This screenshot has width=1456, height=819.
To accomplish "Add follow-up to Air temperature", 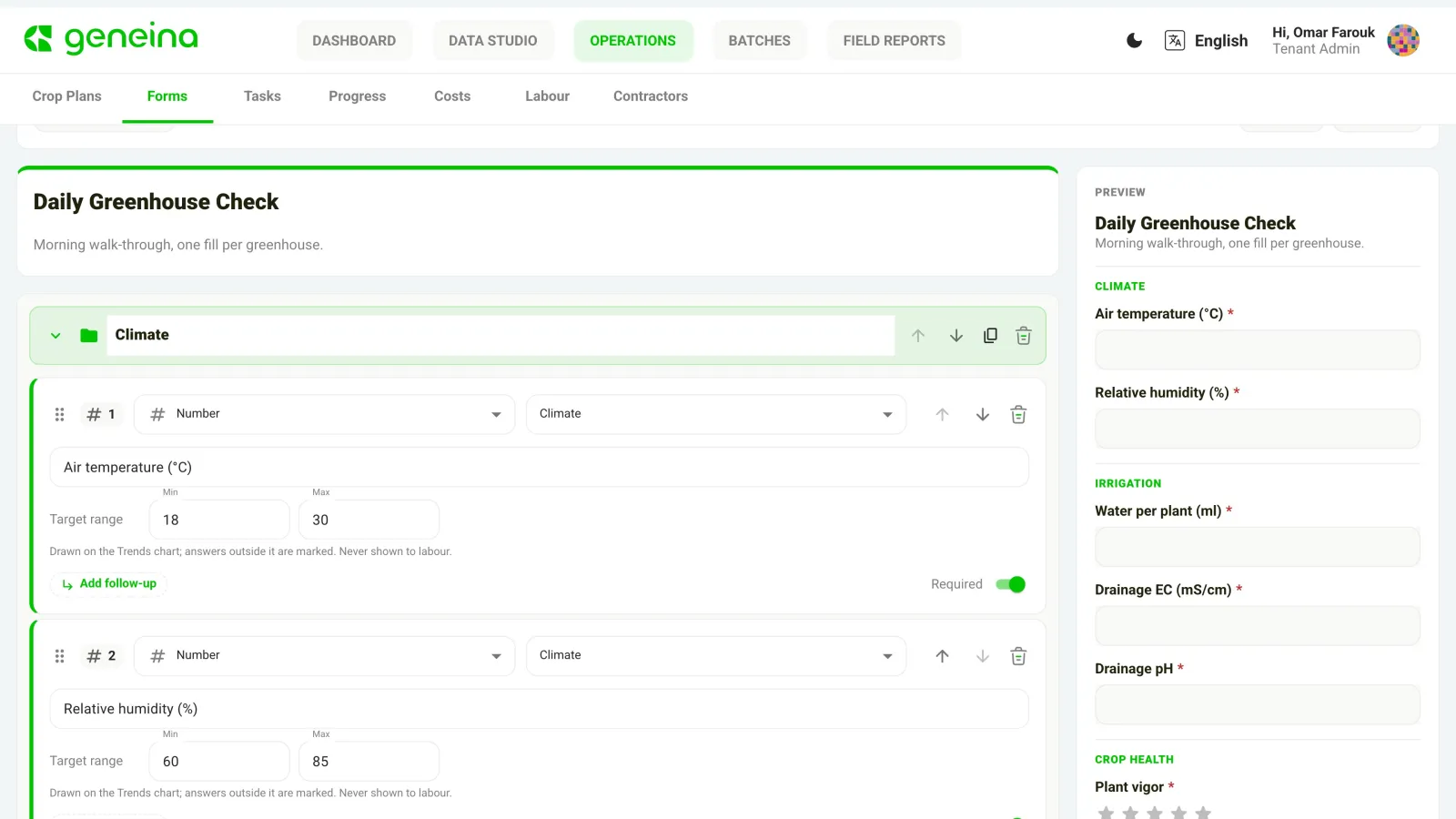I will coord(109,583).
